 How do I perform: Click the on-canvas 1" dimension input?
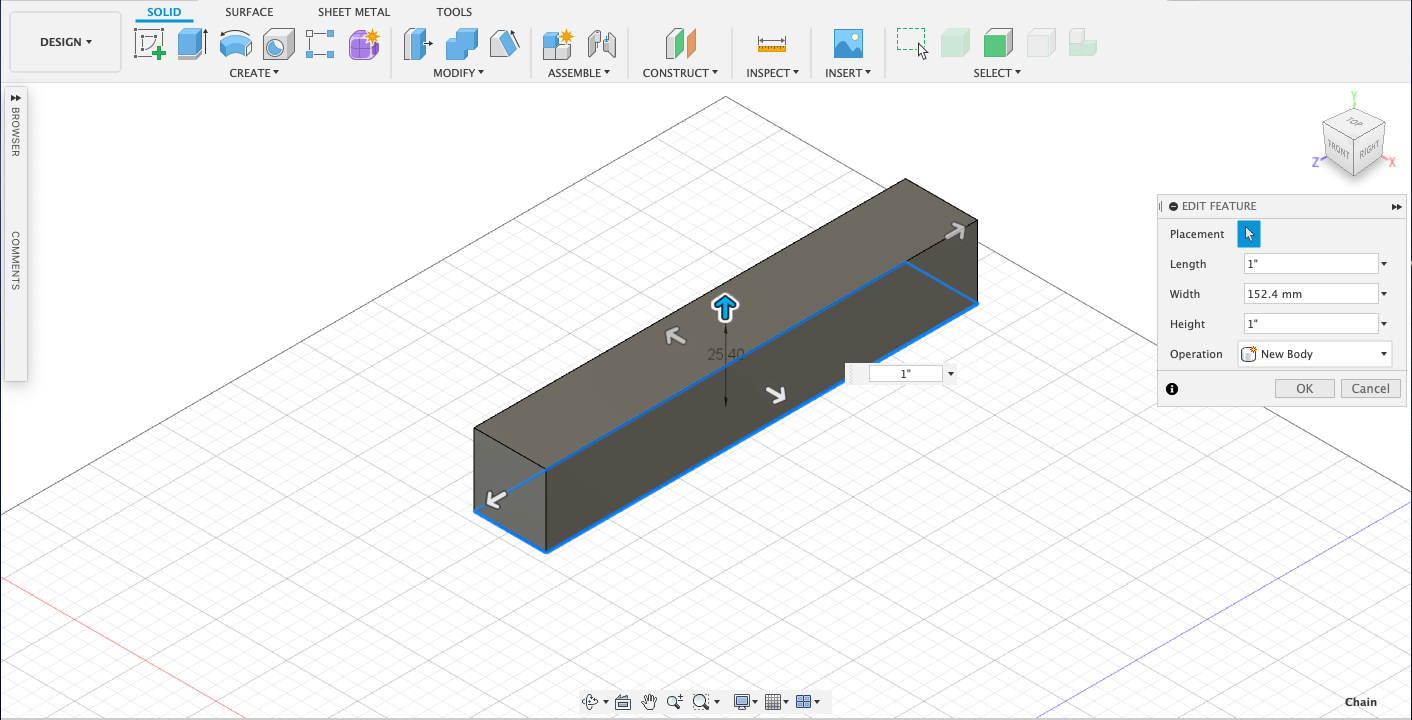[906, 373]
